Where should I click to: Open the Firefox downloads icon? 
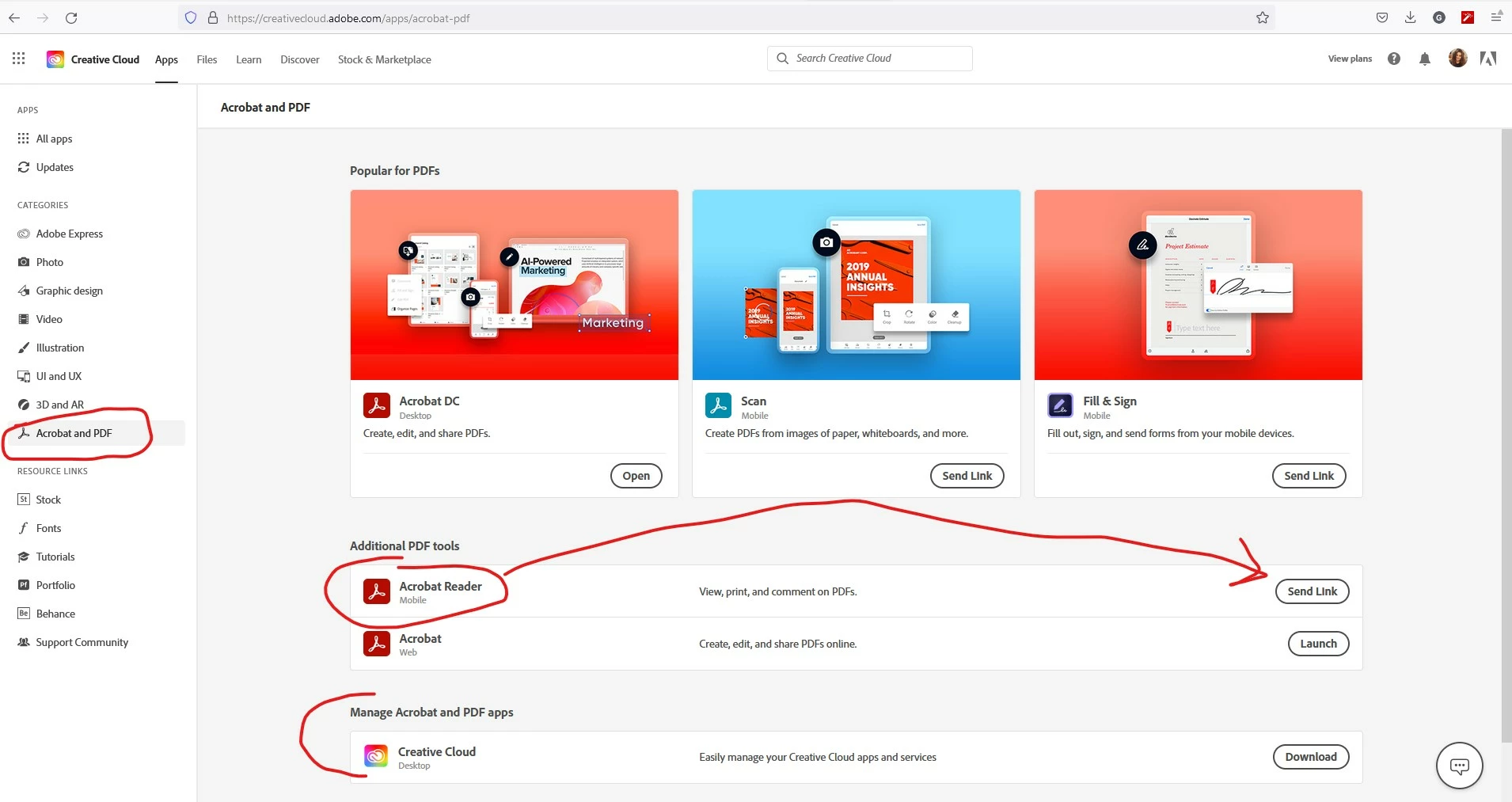tap(1411, 17)
